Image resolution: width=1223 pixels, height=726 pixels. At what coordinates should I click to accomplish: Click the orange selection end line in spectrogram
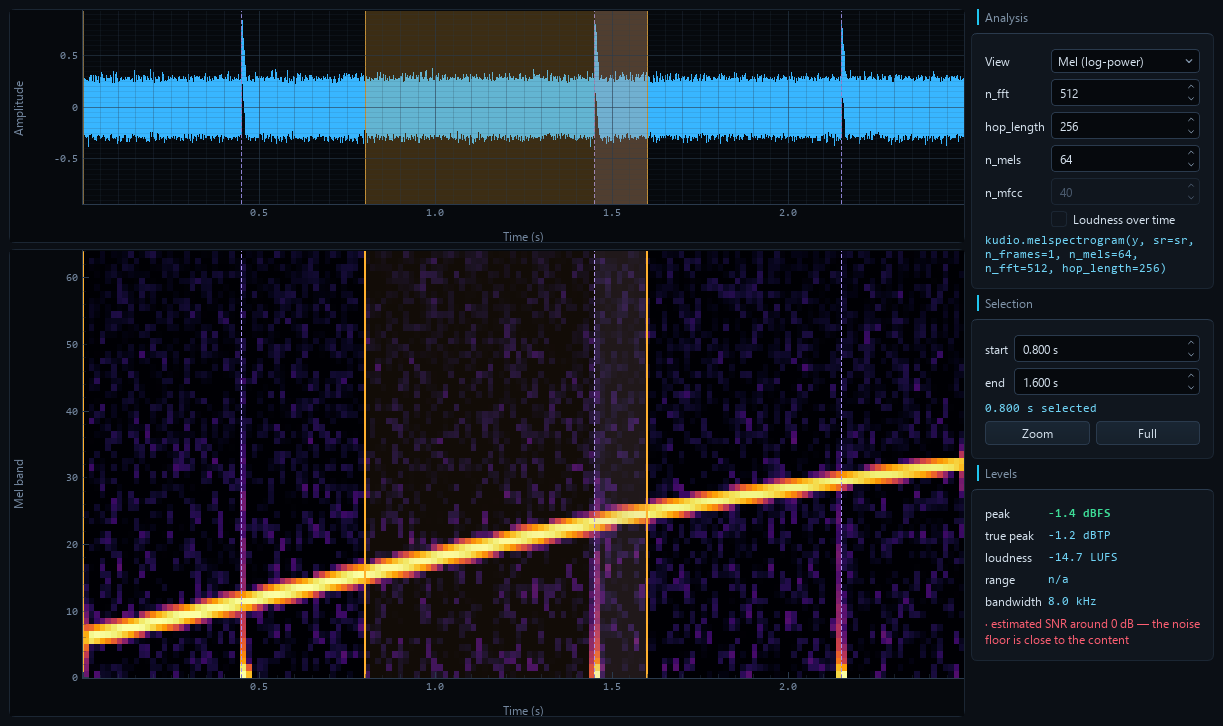point(647,464)
